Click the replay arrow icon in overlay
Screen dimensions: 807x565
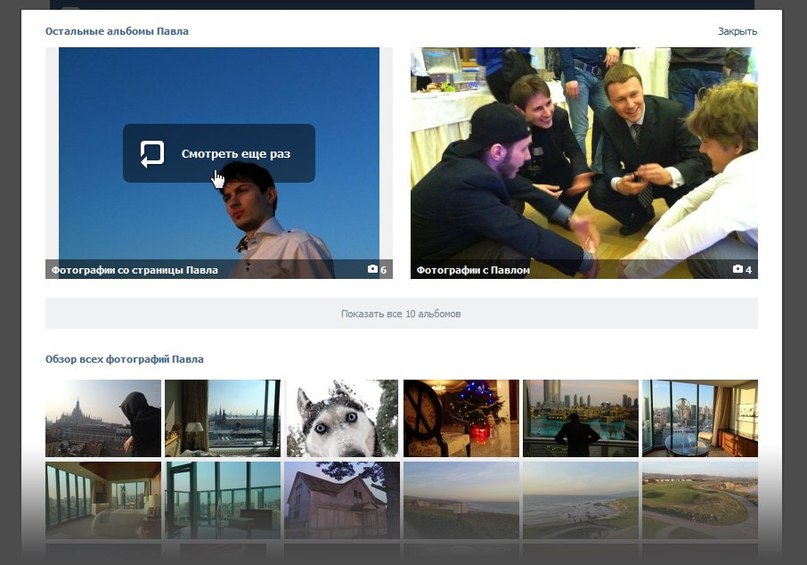[x=152, y=154]
